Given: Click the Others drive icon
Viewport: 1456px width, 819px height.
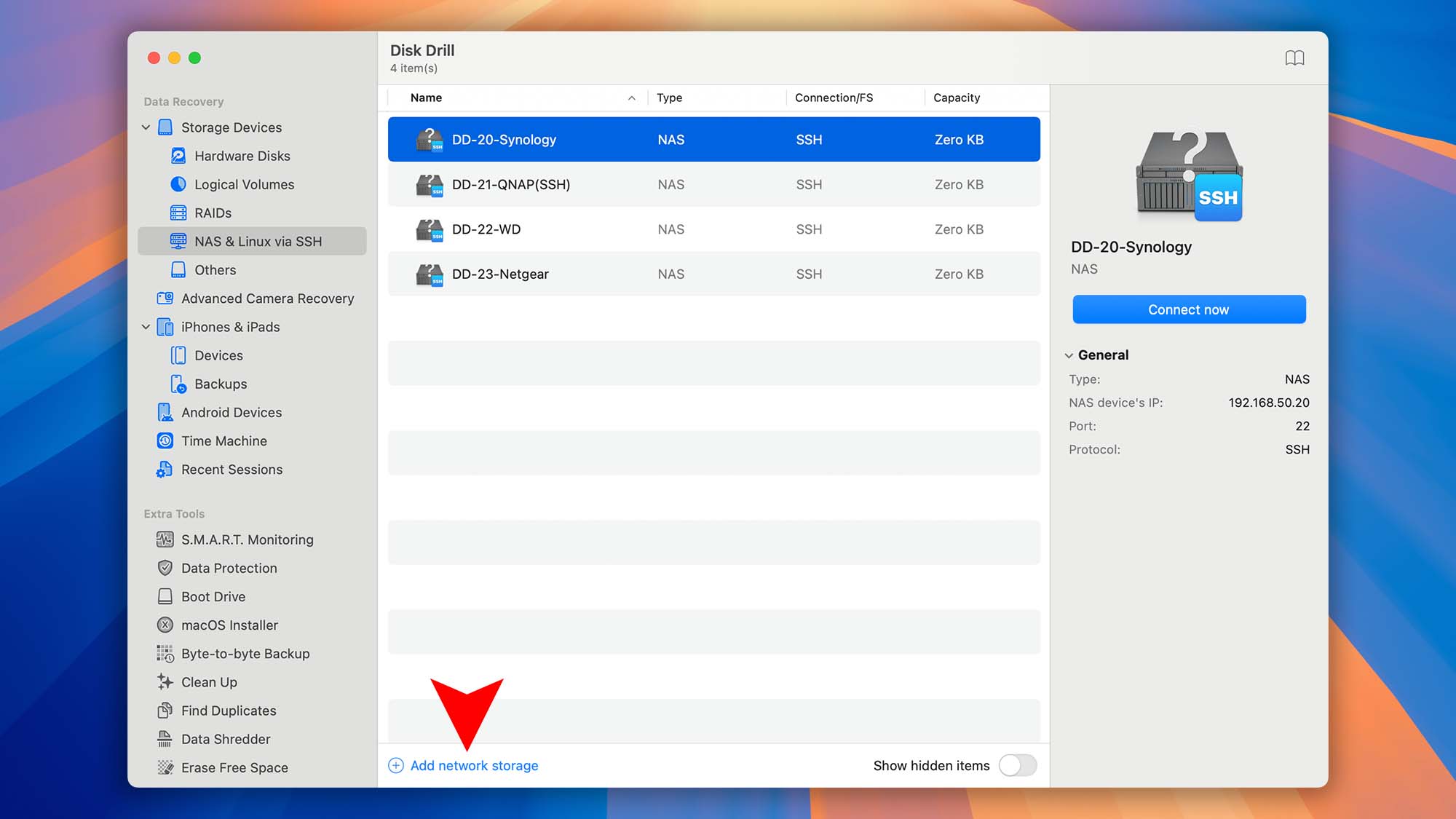Looking at the screenshot, I should 178,270.
